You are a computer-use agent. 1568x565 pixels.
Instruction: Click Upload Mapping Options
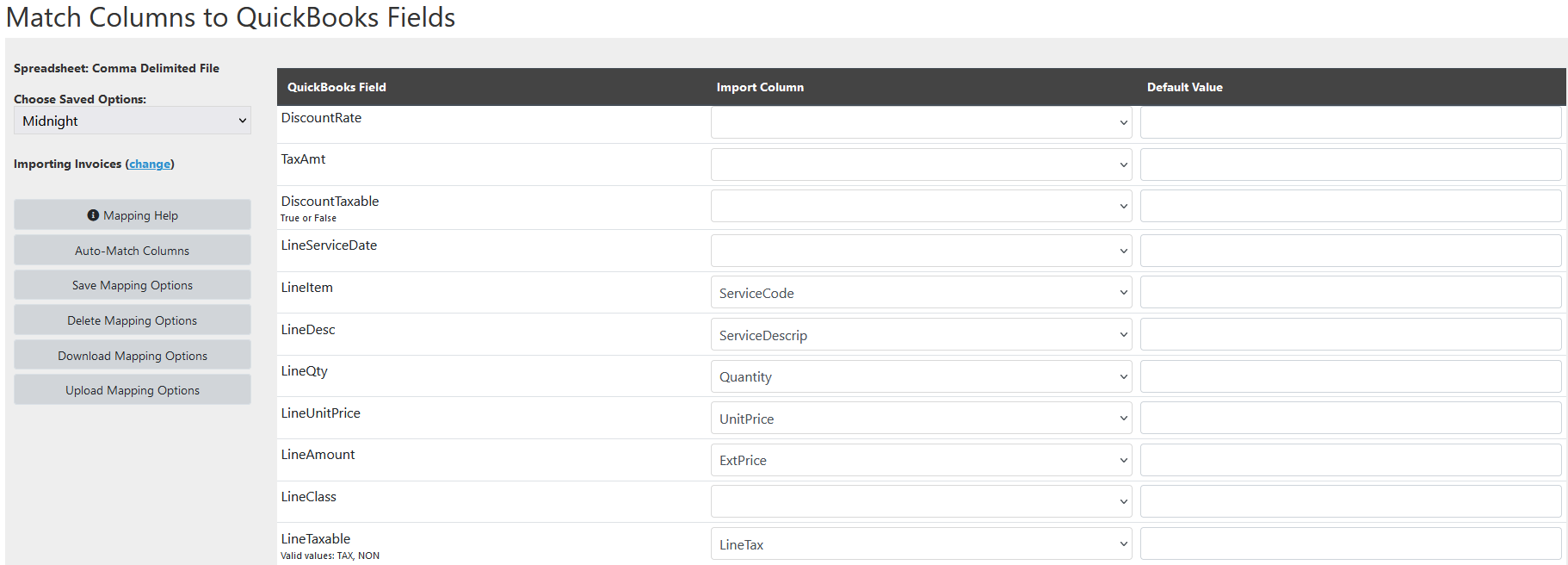133,390
